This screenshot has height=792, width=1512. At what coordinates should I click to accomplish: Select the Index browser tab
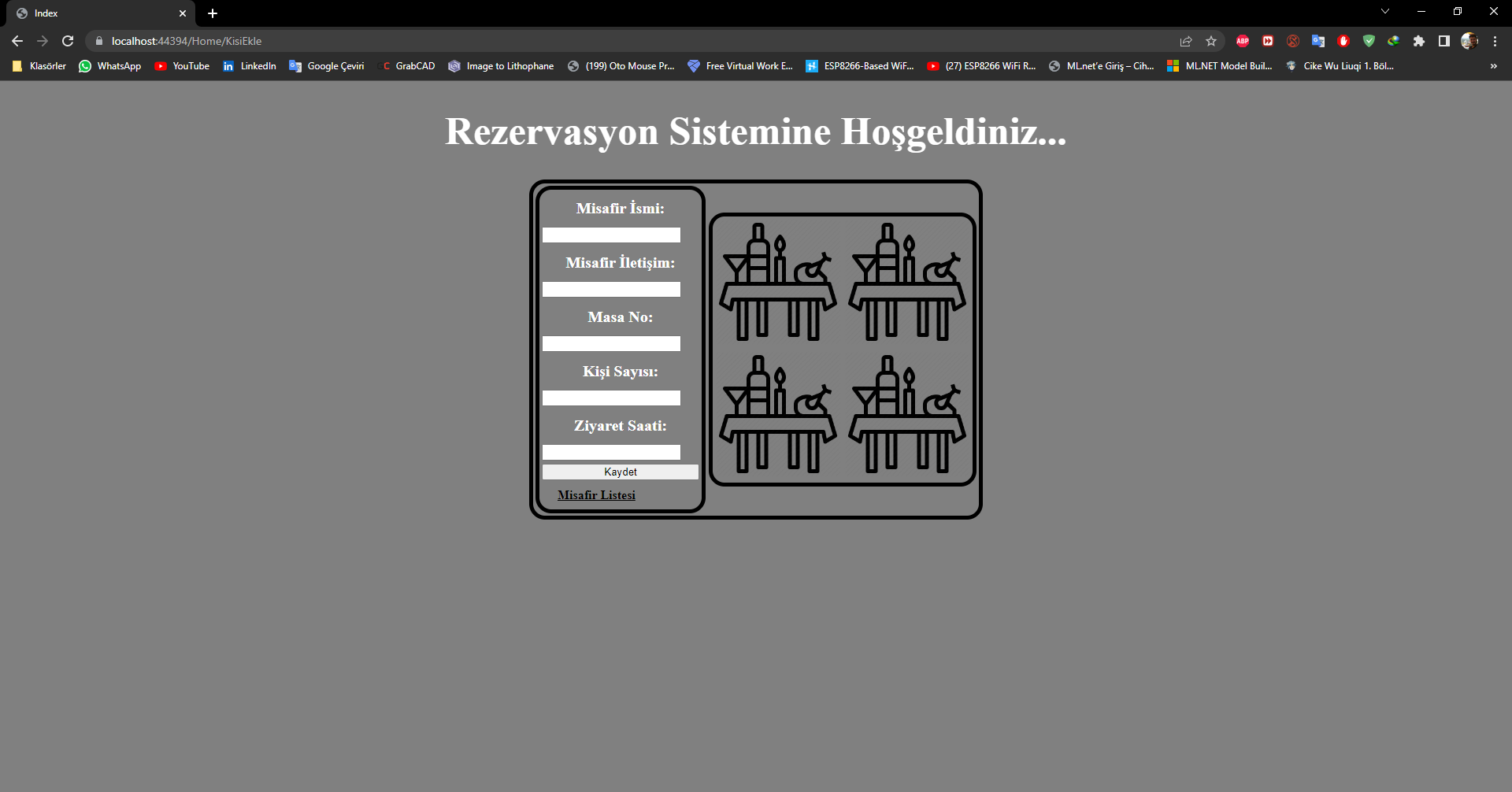[x=94, y=13]
